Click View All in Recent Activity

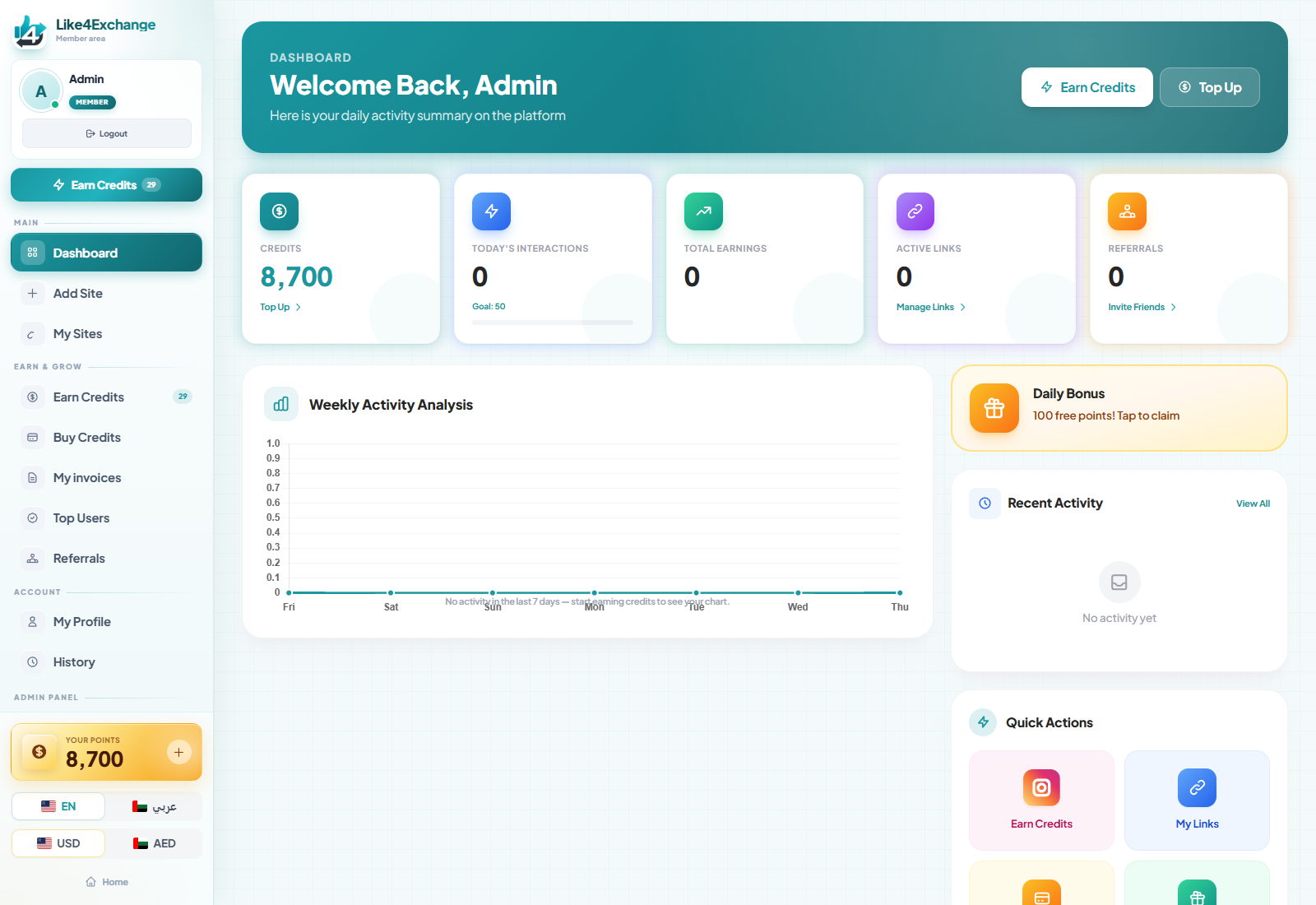click(1253, 504)
